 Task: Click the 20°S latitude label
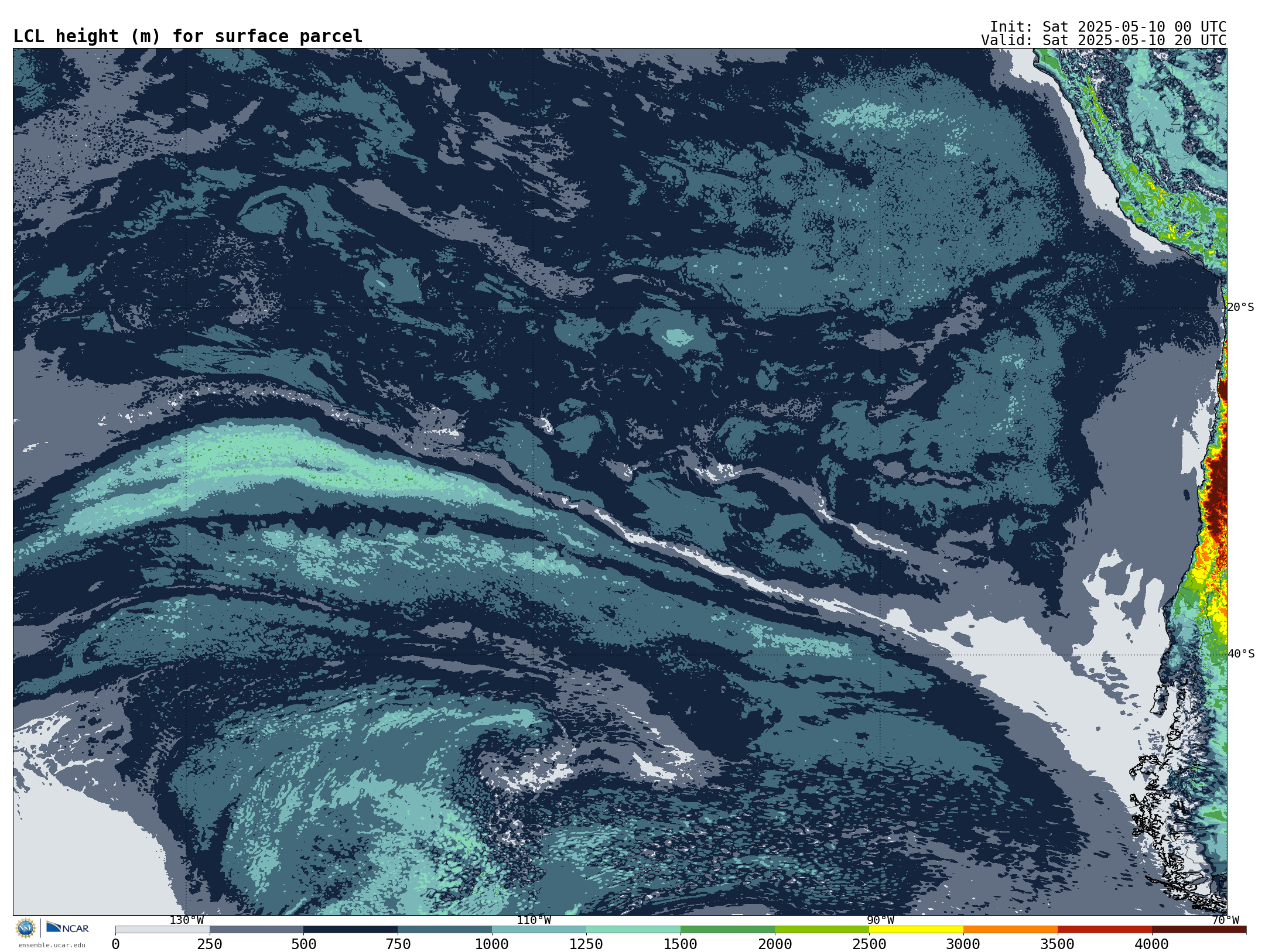pos(1240,307)
